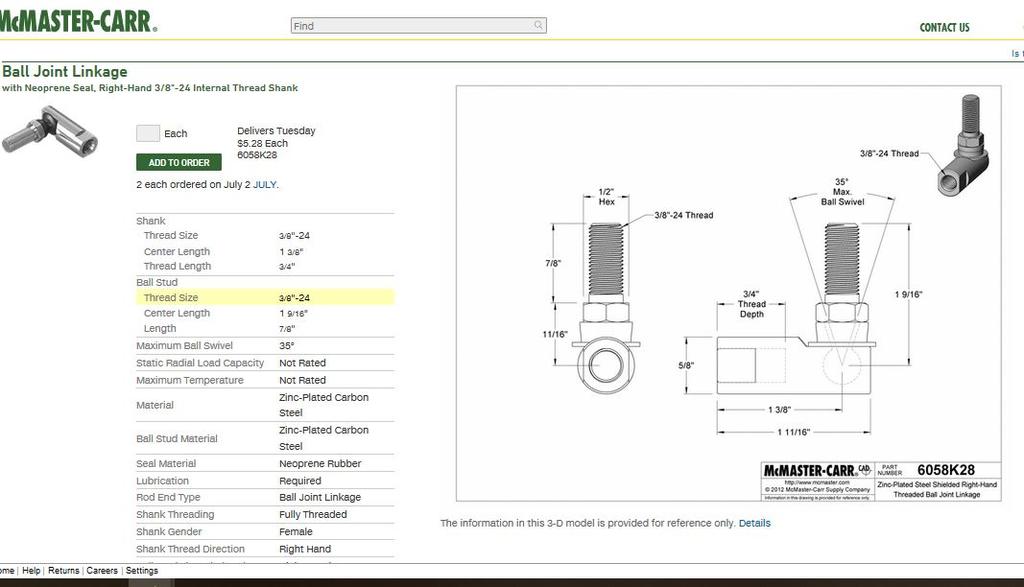Click the $5.28 Each price text
This screenshot has width=1024, height=587.
[x=262, y=143]
